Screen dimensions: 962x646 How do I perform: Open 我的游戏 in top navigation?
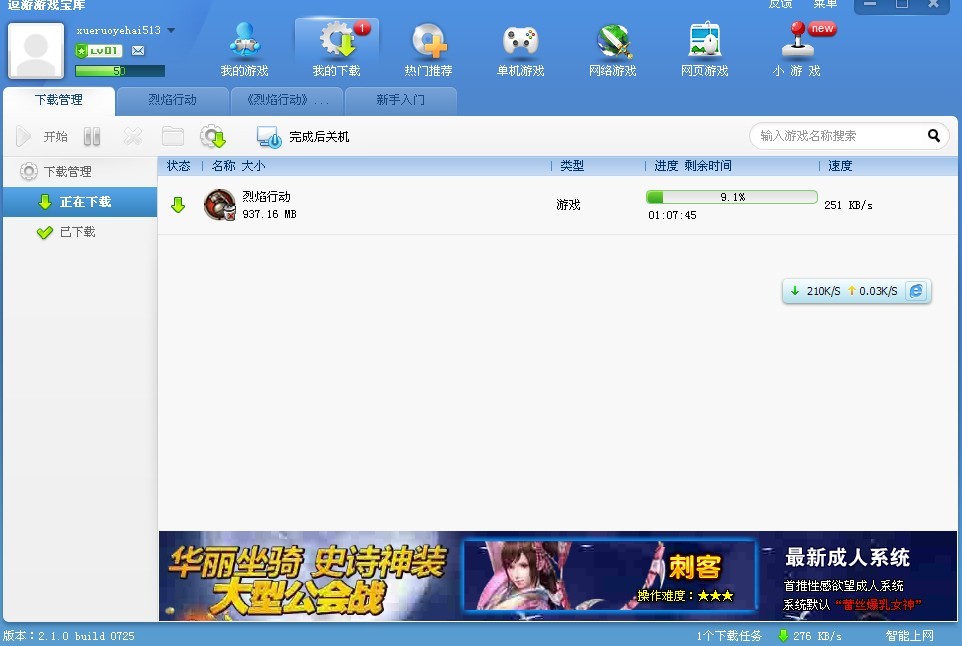click(x=244, y=50)
